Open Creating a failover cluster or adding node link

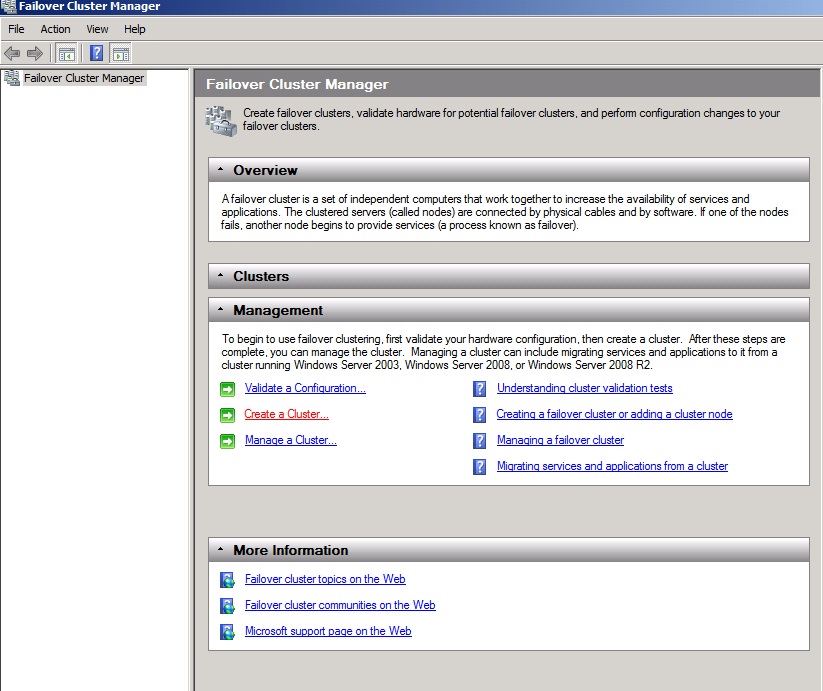[x=615, y=414]
